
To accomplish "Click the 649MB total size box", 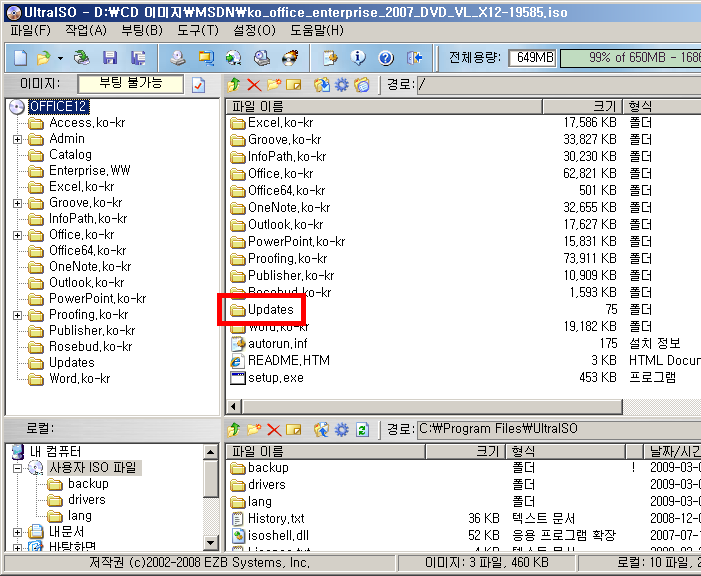I will click(x=532, y=58).
